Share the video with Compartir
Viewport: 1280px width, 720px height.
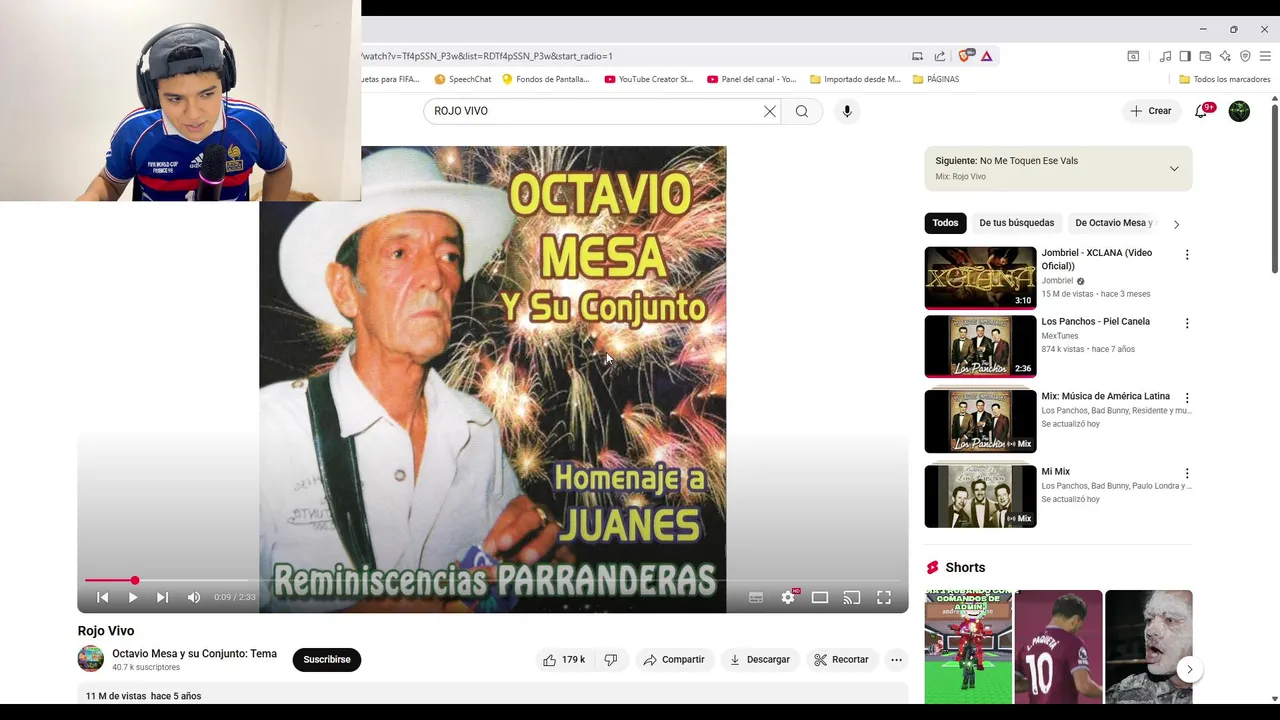(674, 660)
